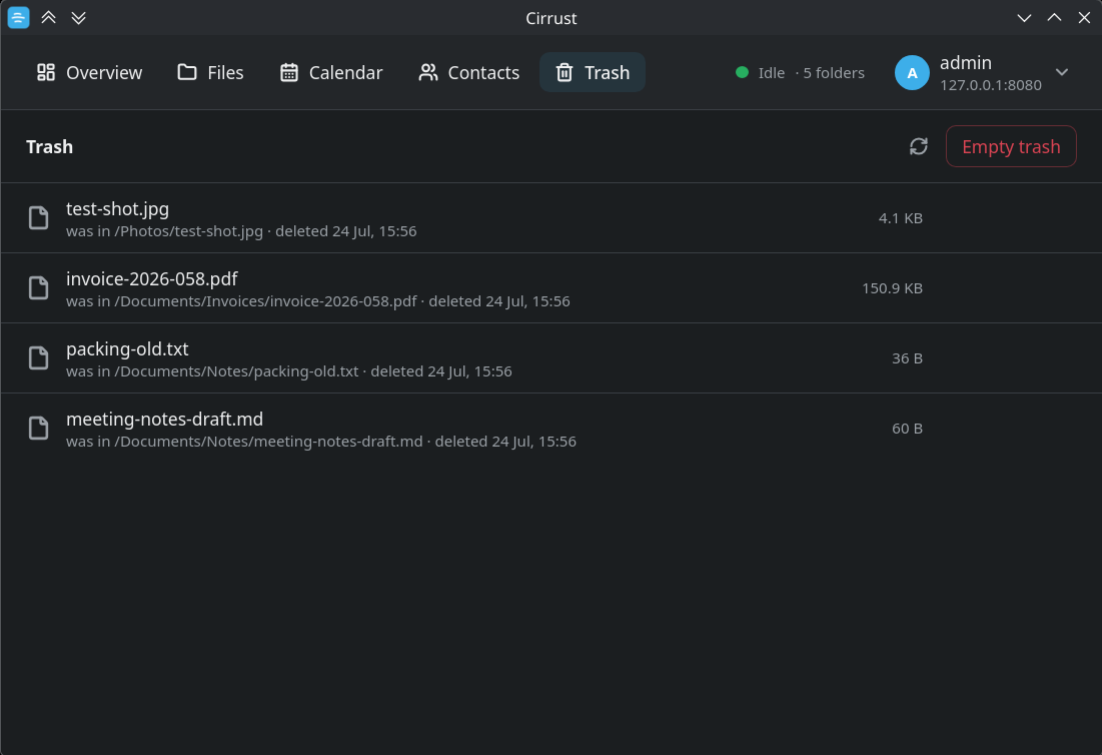Refresh the trash list
This screenshot has width=1102, height=755.
coord(919,146)
